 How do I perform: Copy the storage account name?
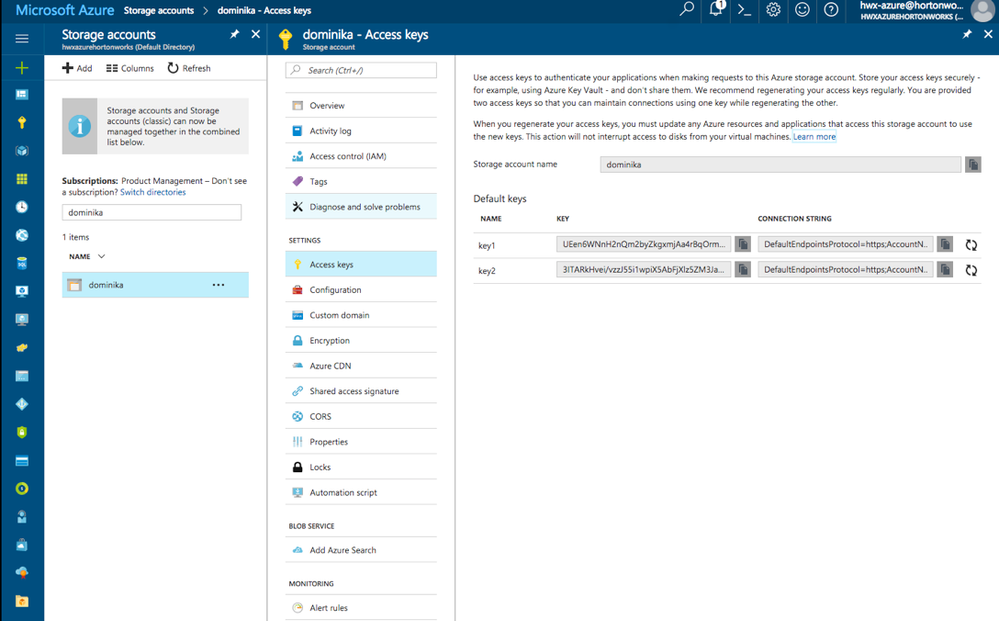(973, 164)
